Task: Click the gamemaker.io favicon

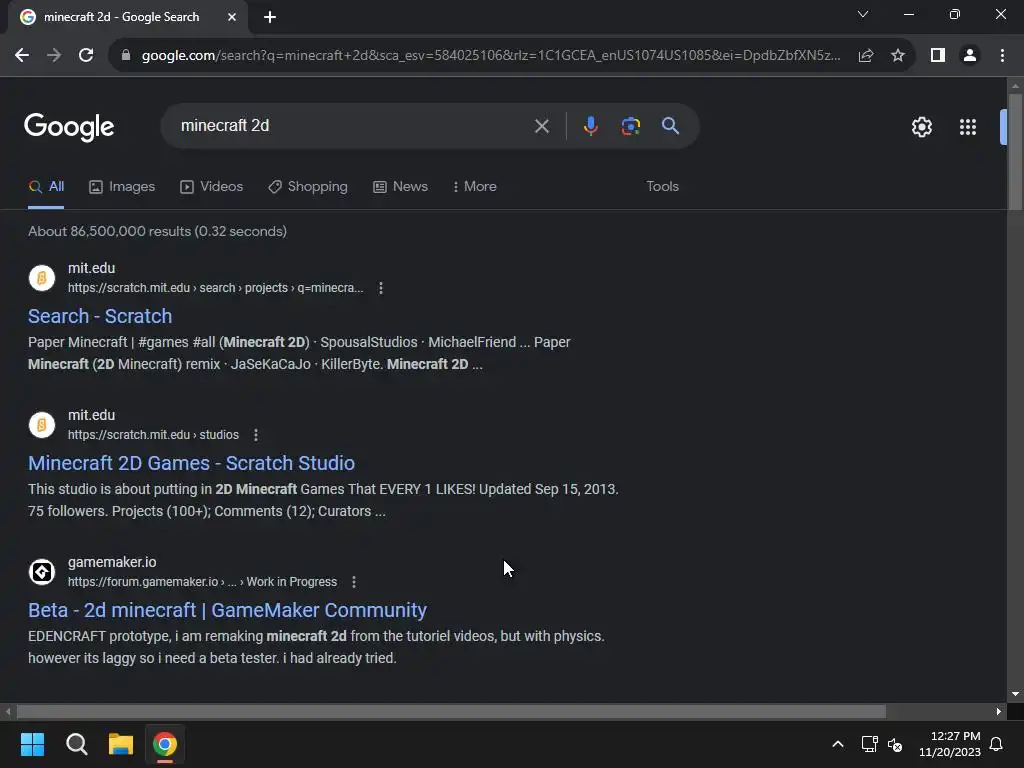Action: (42, 572)
